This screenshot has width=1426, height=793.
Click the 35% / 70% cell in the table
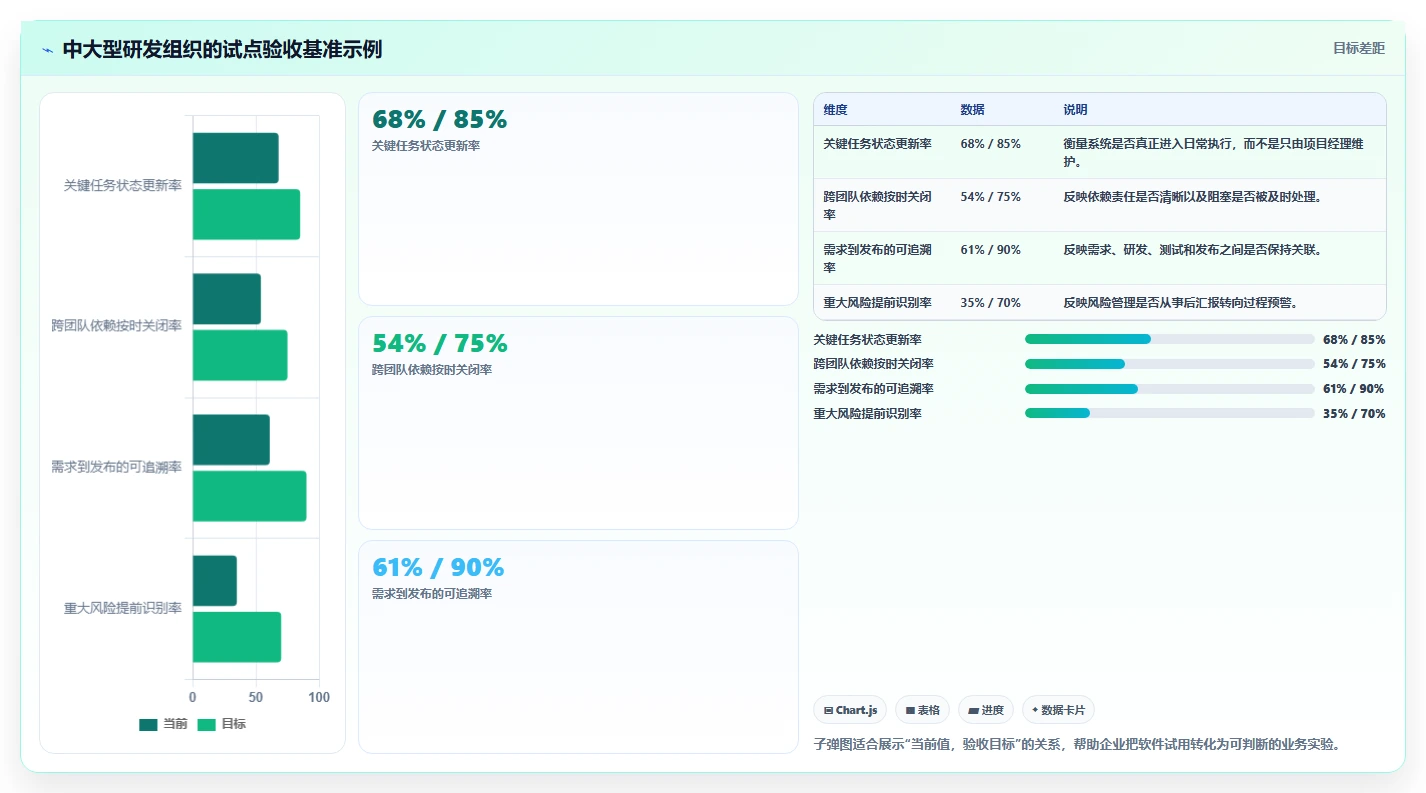(x=990, y=302)
